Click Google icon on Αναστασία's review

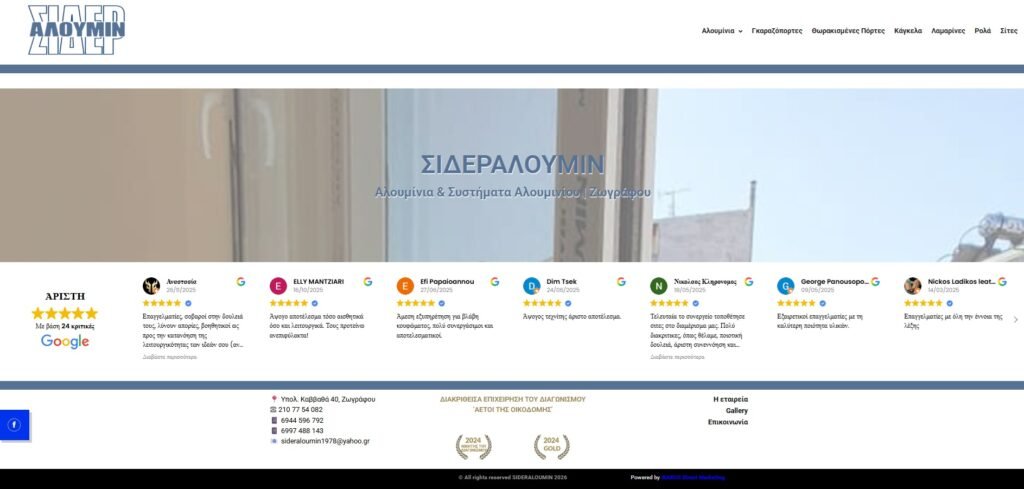point(241,281)
